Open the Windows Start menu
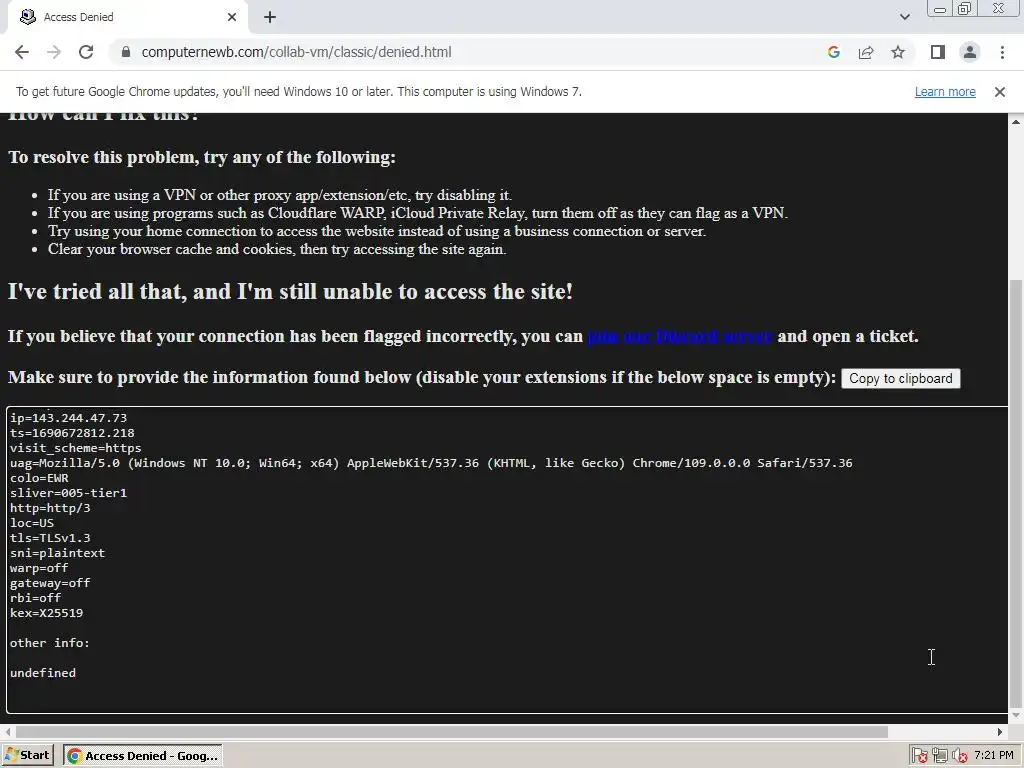Image resolution: width=1024 pixels, height=768 pixels. tap(27, 756)
